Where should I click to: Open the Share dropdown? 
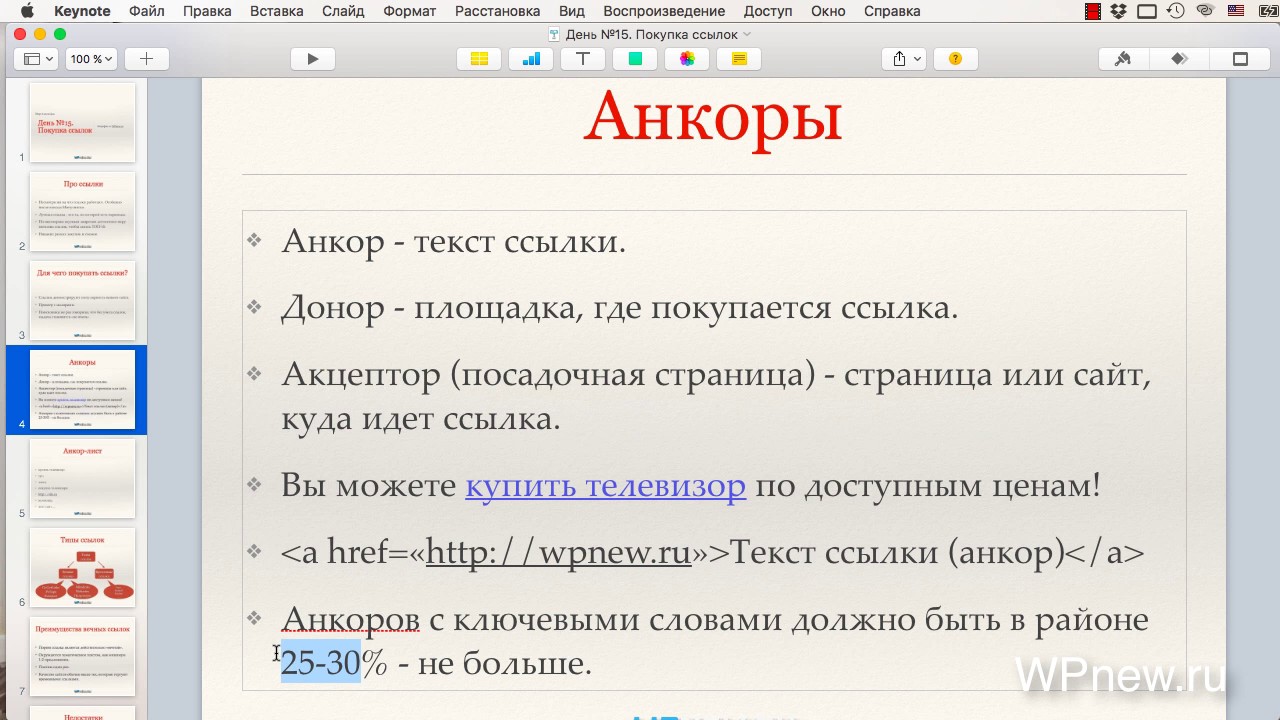pyautogui.click(x=904, y=59)
